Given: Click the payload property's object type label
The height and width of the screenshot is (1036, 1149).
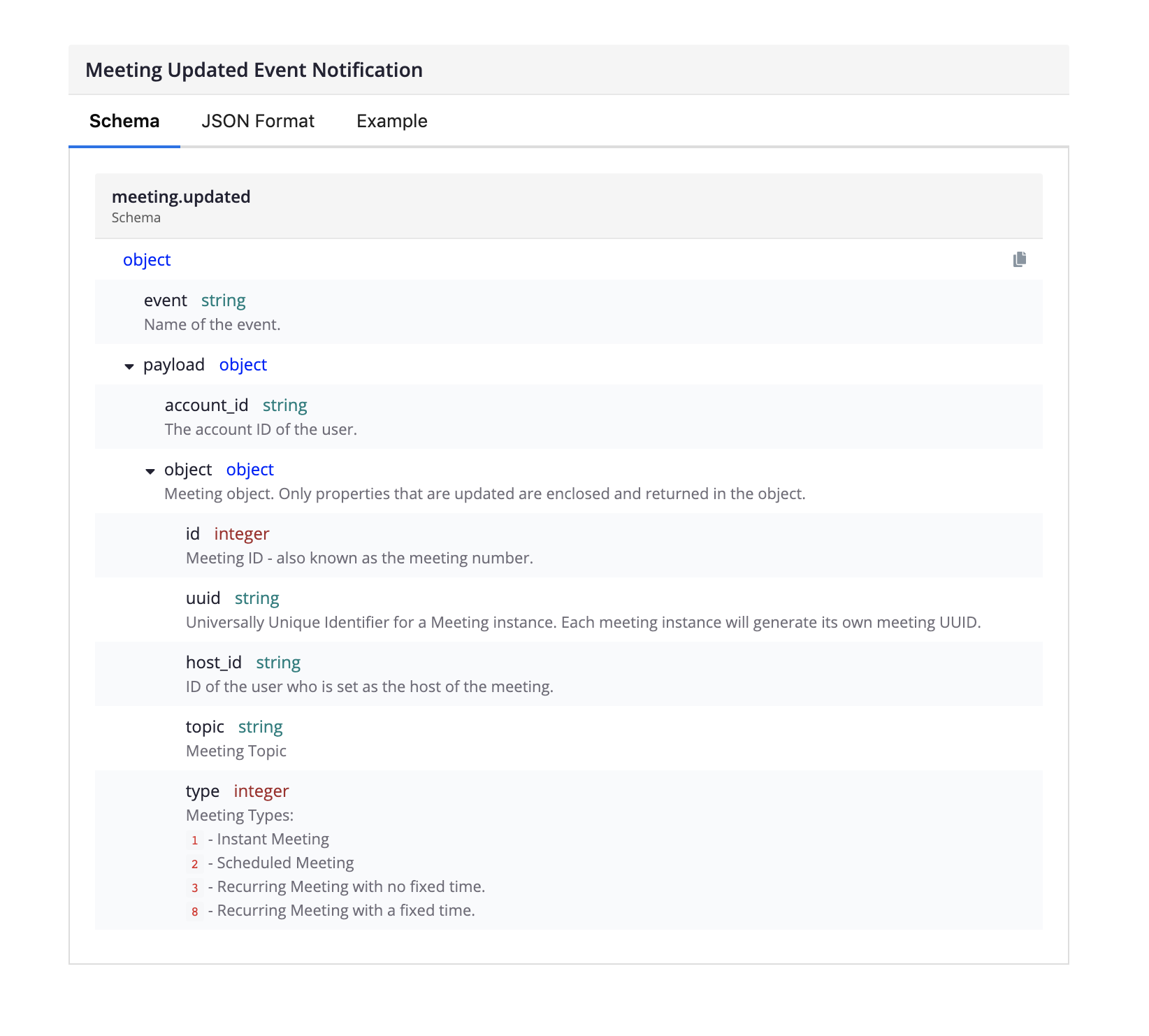Looking at the screenshot, I should (x=243, y=365).
